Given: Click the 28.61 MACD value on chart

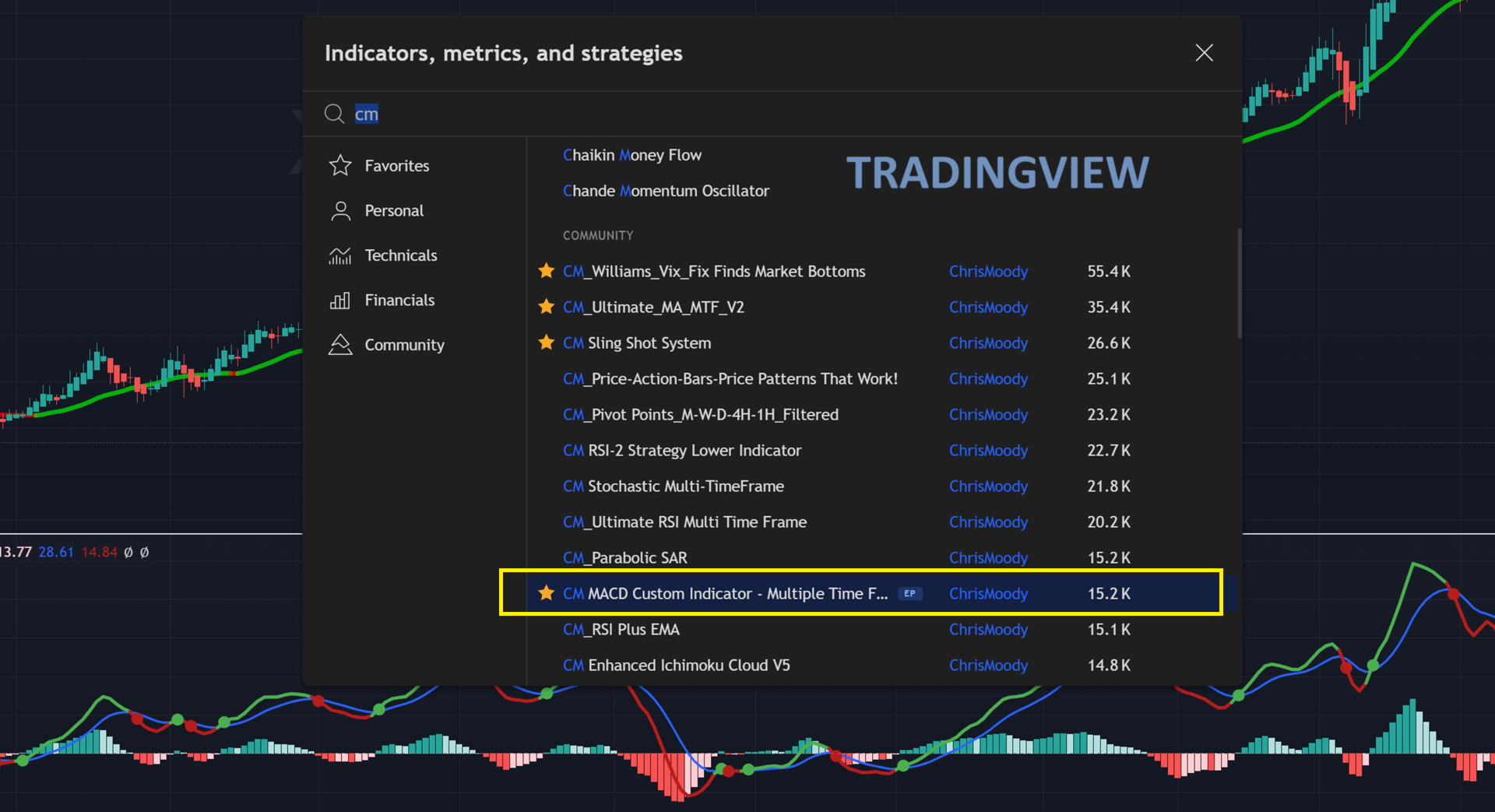Looking at the screenshot, I should [x=56, y=552].
